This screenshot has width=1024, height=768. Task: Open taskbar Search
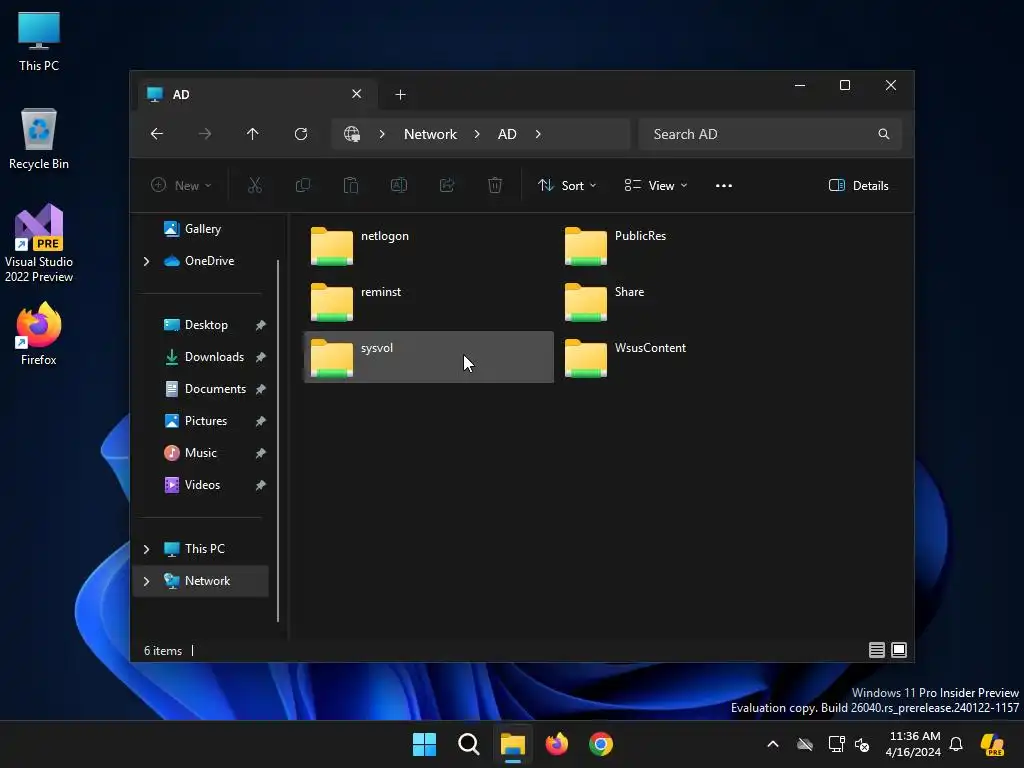coord(469,744)
